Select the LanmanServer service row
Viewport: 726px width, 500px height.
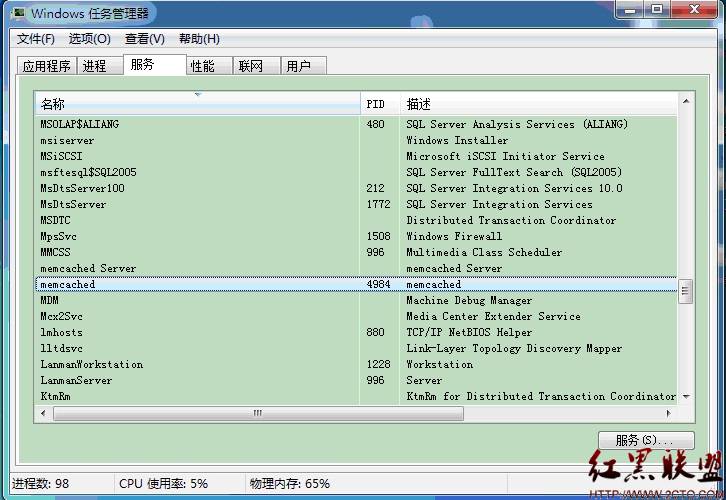pos(356,380)
